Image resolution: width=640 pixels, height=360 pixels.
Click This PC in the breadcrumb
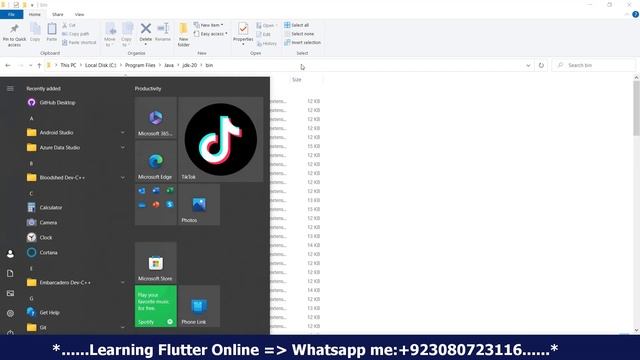(x=68, y=65)
